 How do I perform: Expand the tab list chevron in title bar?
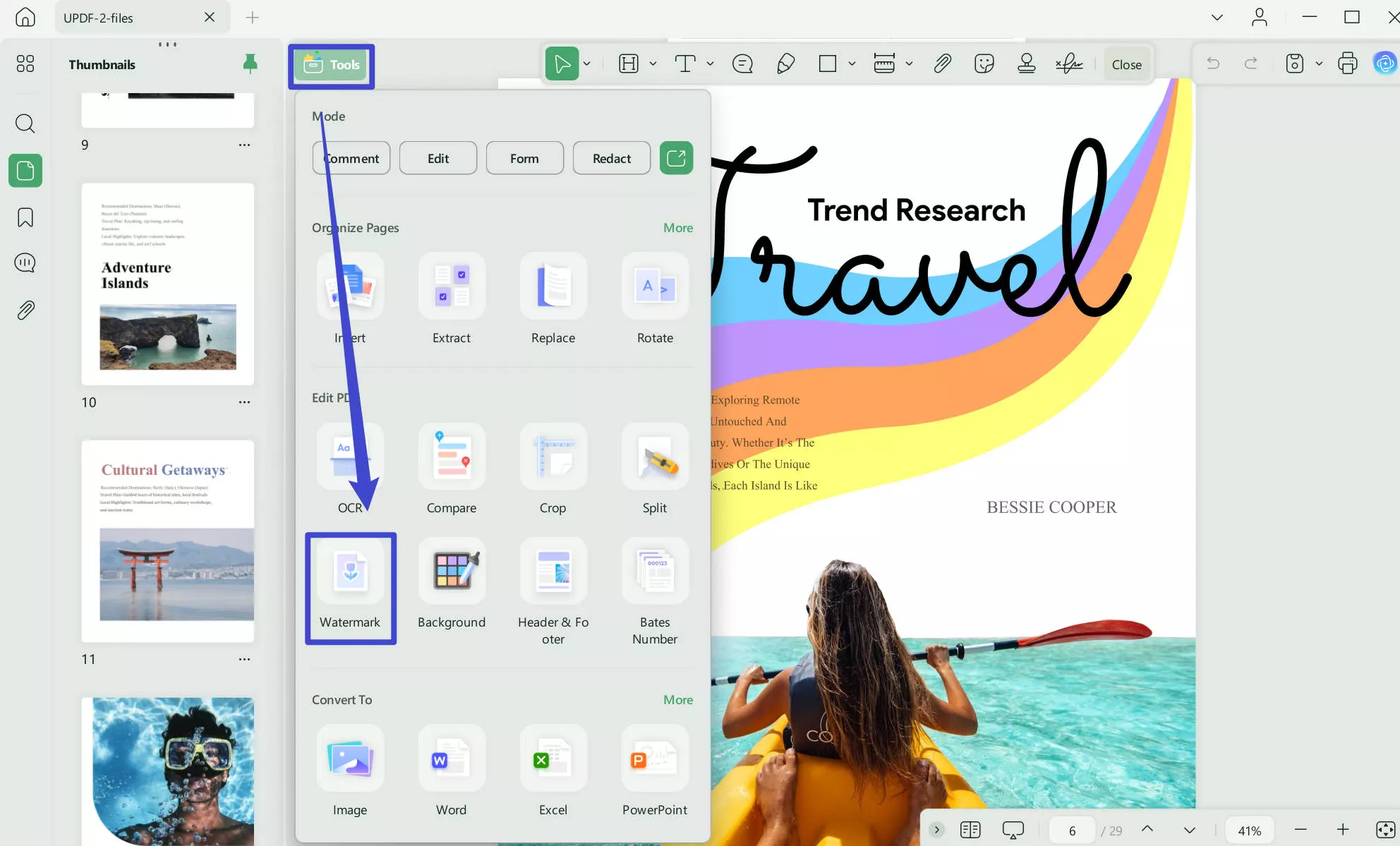click(x=1217, y=17)
